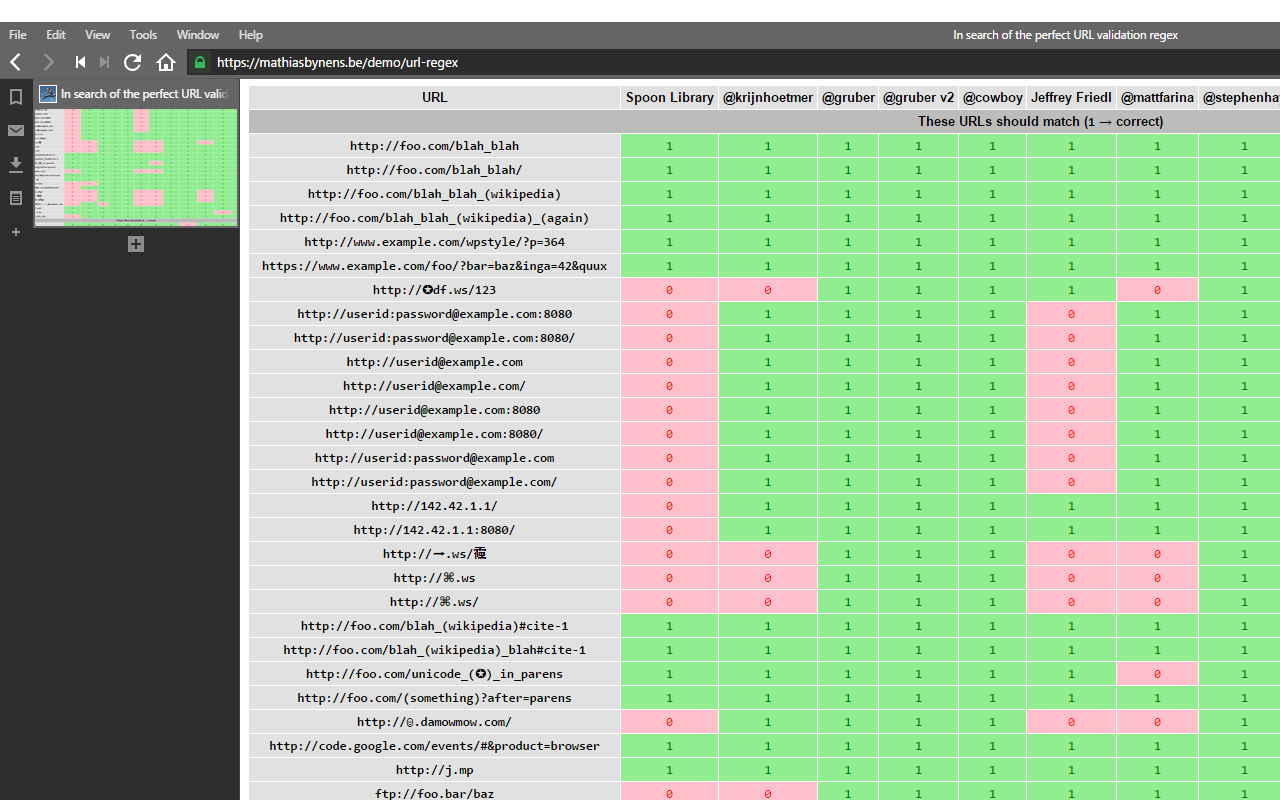Screen dimensions: 1280x800
Task: Click 'These URLs should match' section heading
Action: coord(1040,121)
